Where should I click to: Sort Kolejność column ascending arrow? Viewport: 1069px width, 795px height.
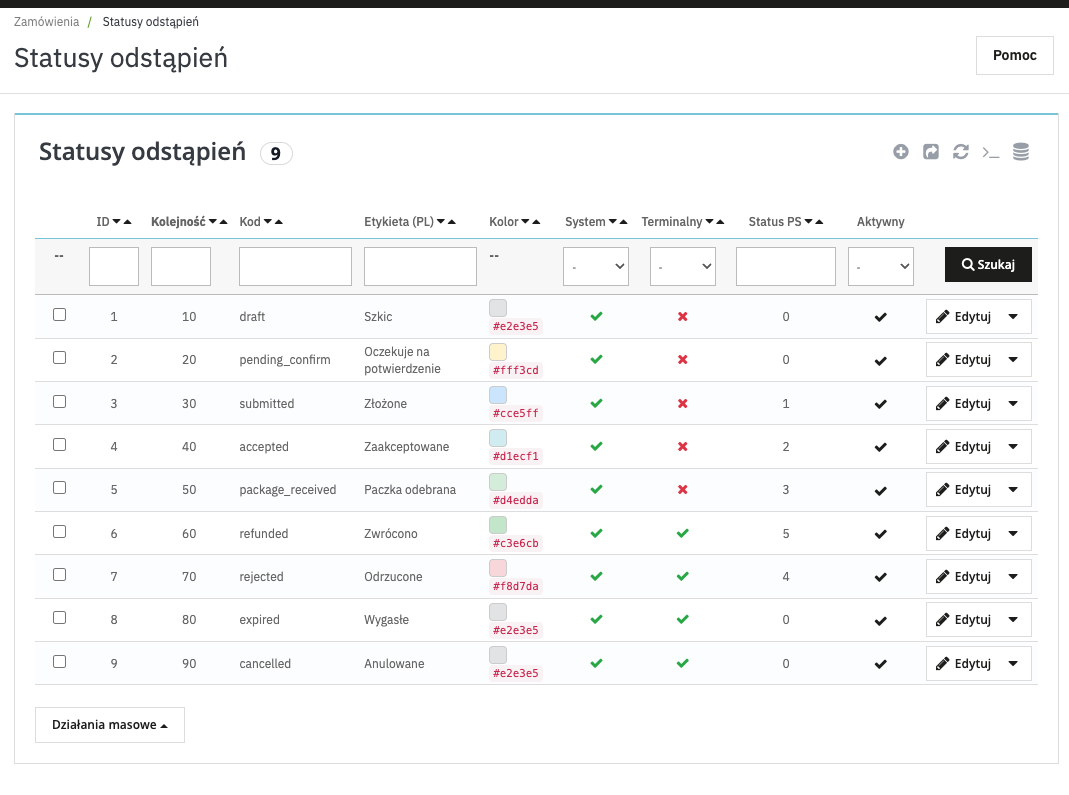224,222
